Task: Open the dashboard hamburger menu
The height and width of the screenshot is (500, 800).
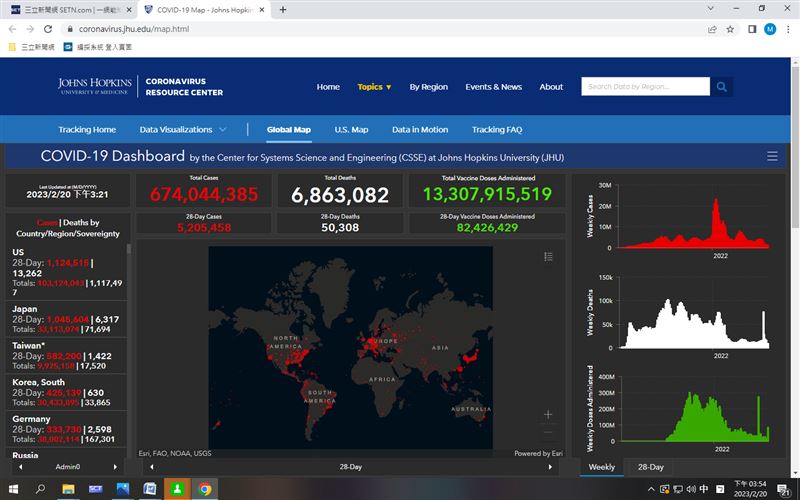Action: pyautogui.click(x=772, y=156)
